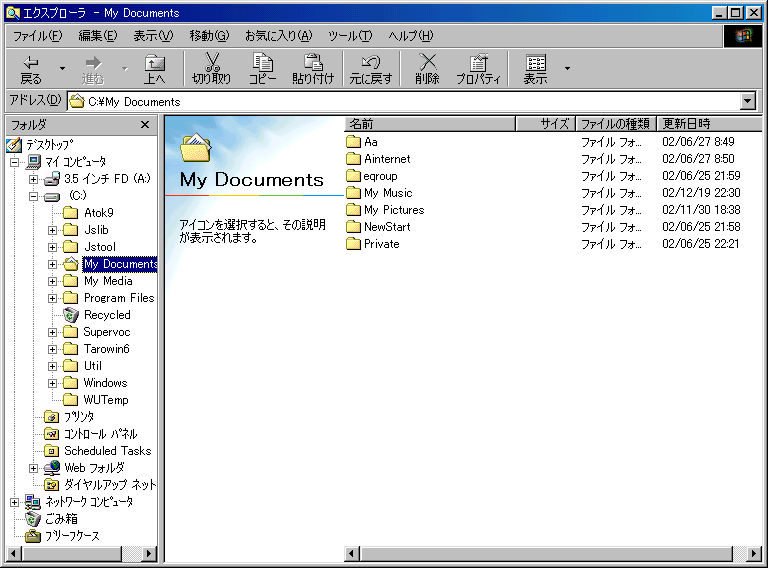The height and width of the screenshot is (568, 768).
Task: Open the Back button history dropdown arrow
Action: coord(62,69)
